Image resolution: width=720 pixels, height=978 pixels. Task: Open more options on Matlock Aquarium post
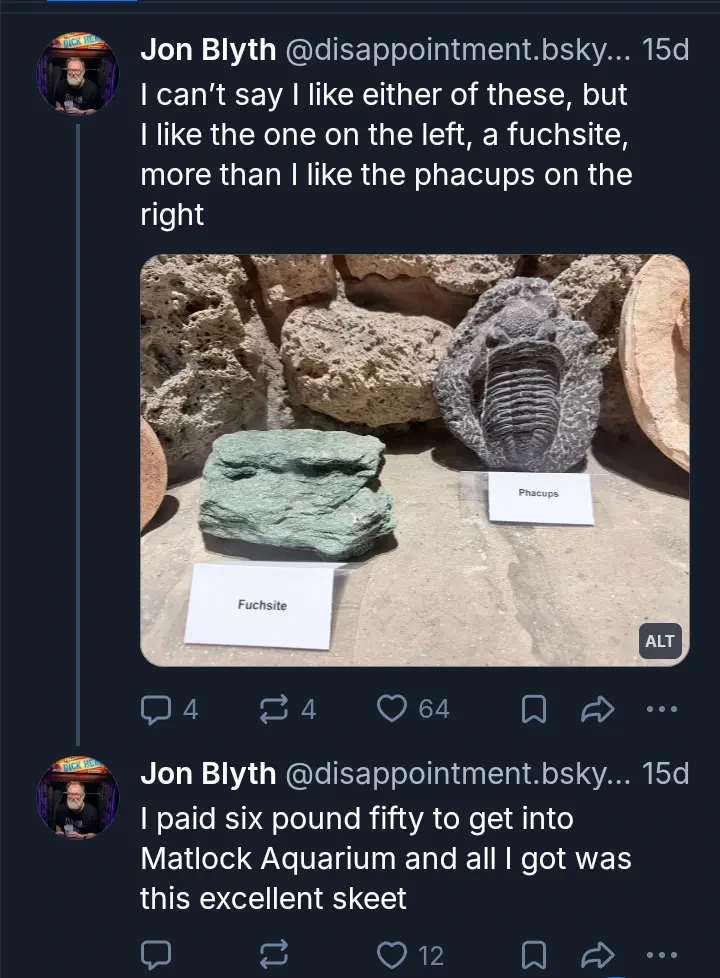661,955
